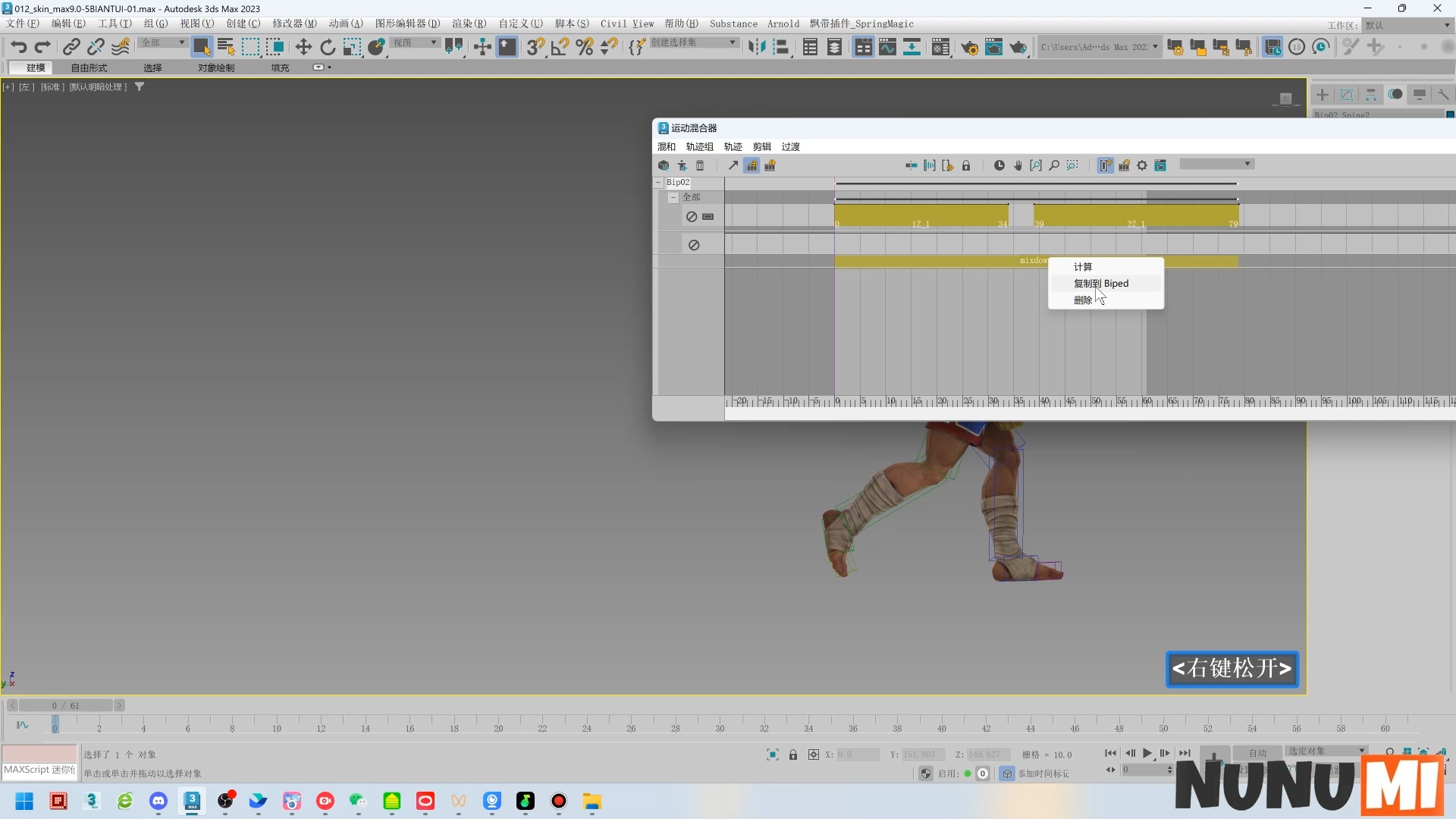Image resolution: width=1456 pixels, height=819 pixels.
Task: Select the 1Z_1 clip on mixer track
Action: tap(921, 215)
